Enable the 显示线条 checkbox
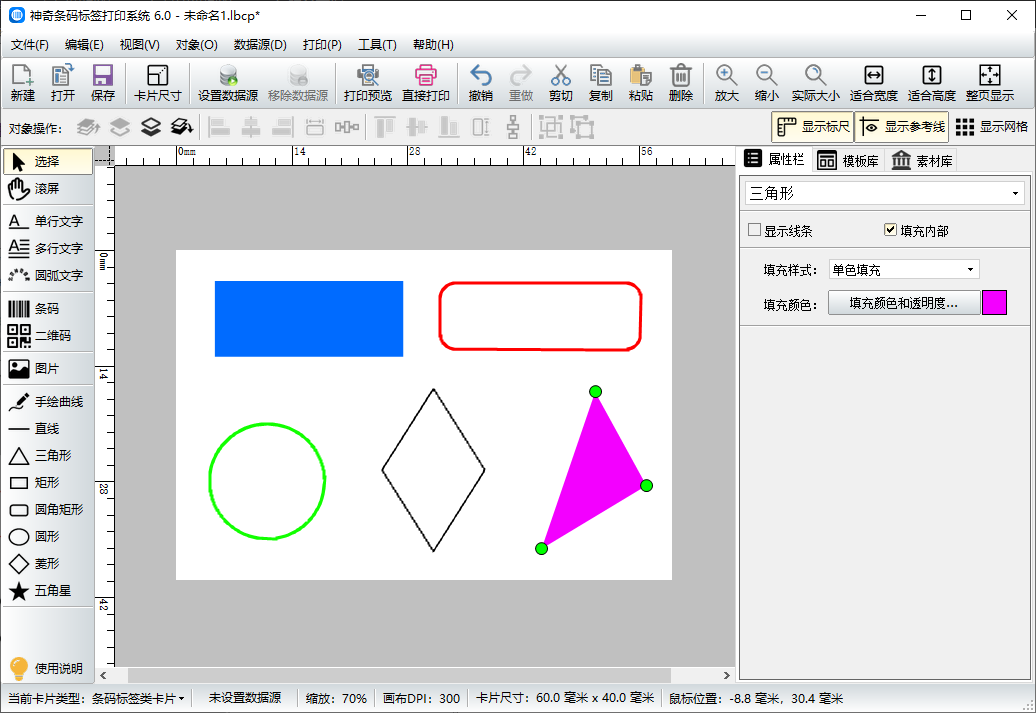 (x=755, y=231)
